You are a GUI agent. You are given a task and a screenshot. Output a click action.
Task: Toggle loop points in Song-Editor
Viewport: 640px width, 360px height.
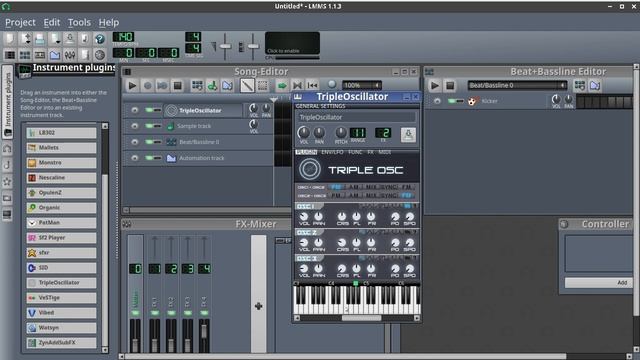(x=297, y=85)
